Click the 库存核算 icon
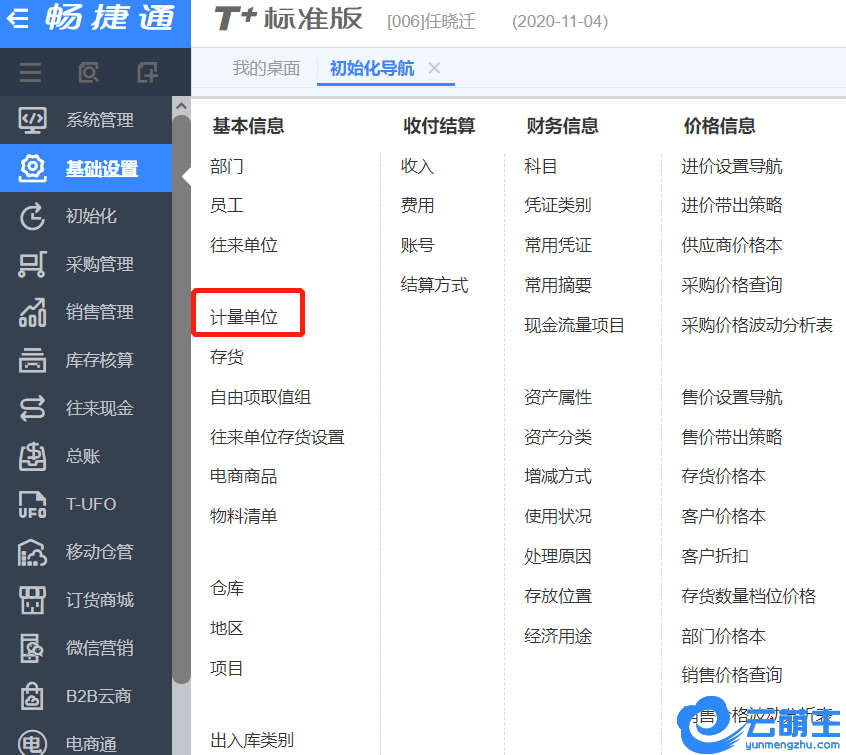Viewport: 846px width, 755px height. (x=33, y=360)
